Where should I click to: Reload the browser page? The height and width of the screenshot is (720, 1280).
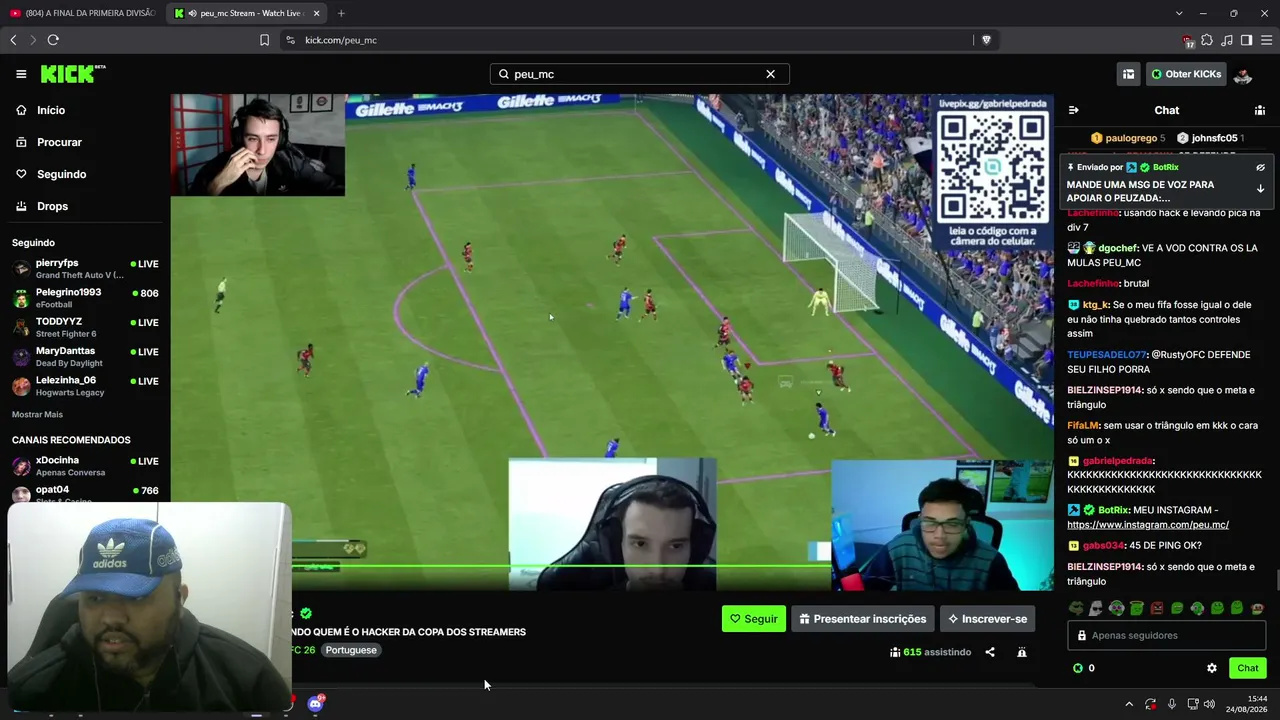coord(53,40)
